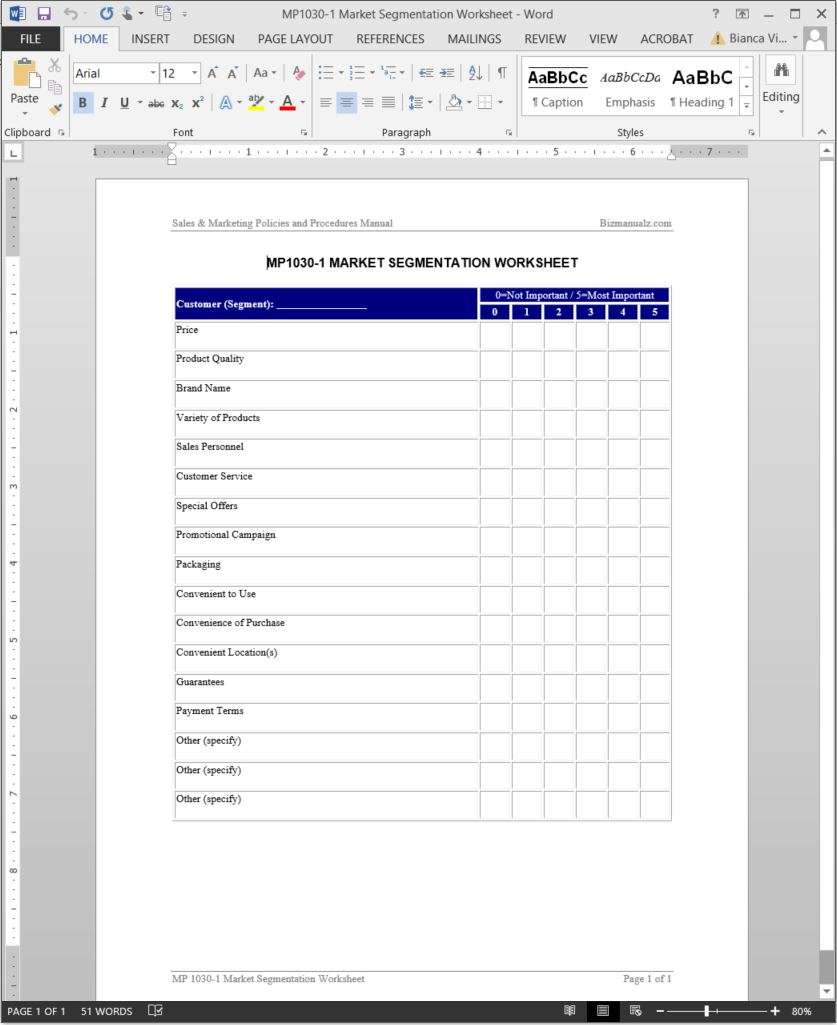Screen dimensions: 837x1025
Task: Click the Copy icon in Clipboard group
Action: click(55, 87)
